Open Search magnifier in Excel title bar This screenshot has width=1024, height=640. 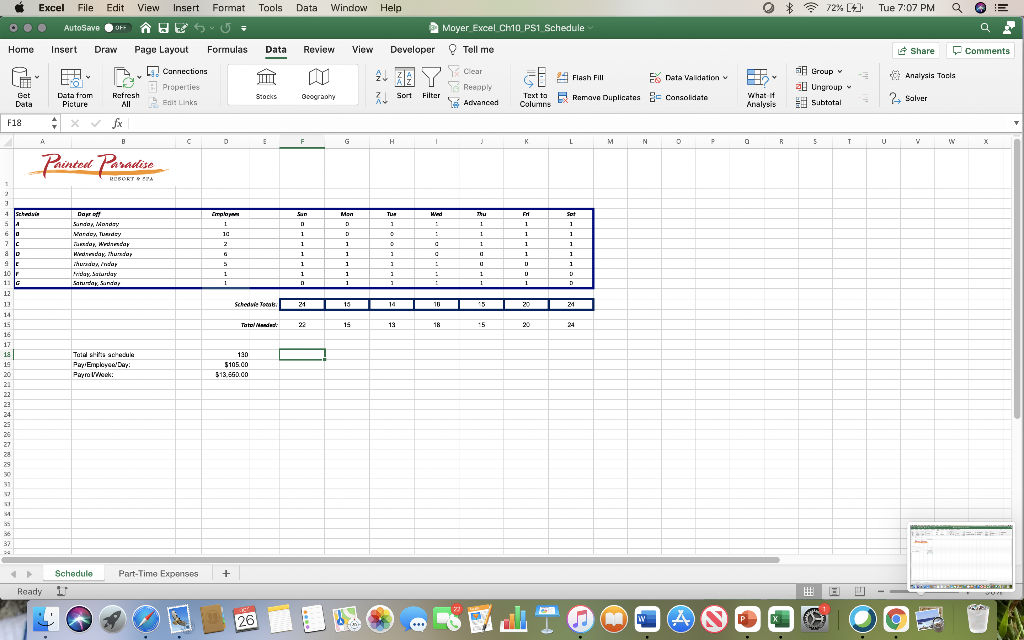tap(985, 27)
